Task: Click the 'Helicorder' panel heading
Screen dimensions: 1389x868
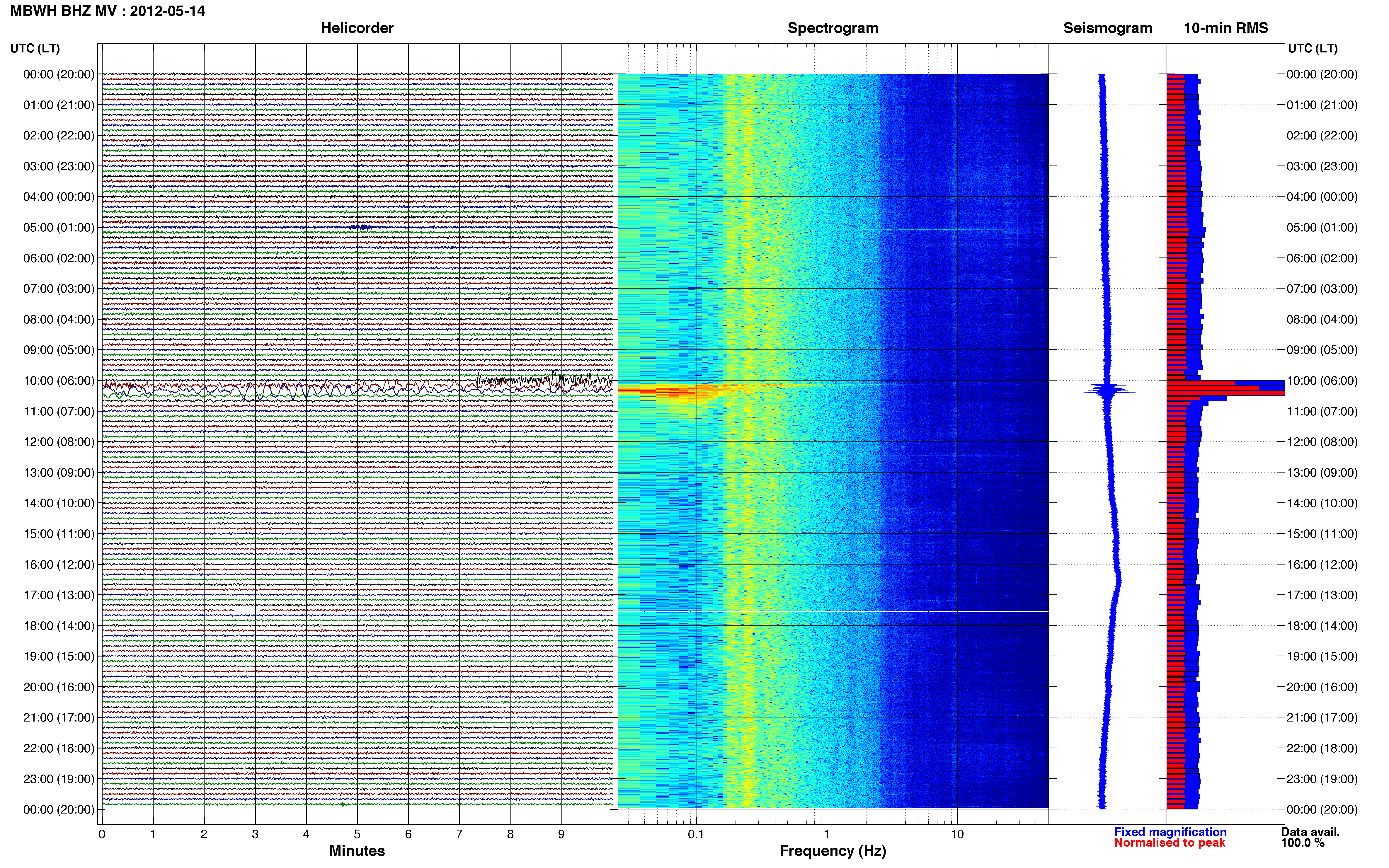Action: tap(357, 28)
